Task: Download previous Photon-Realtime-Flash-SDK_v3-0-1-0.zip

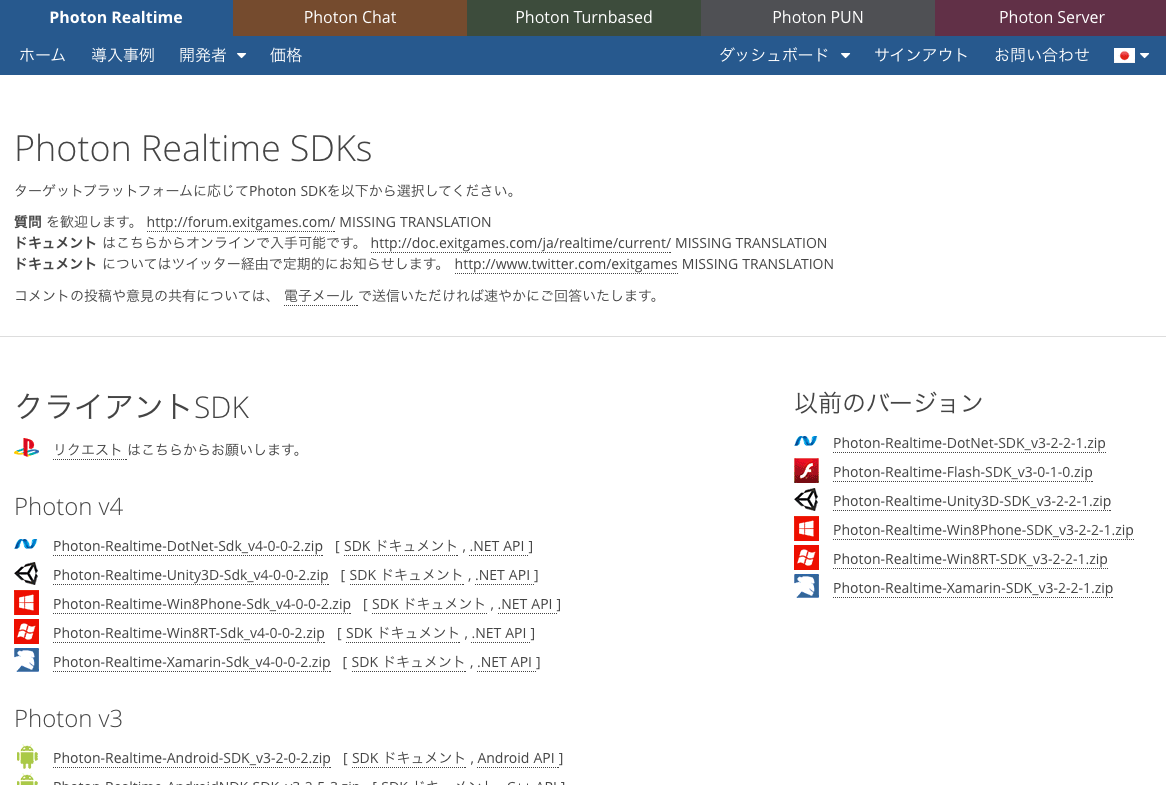Action: 962,473
